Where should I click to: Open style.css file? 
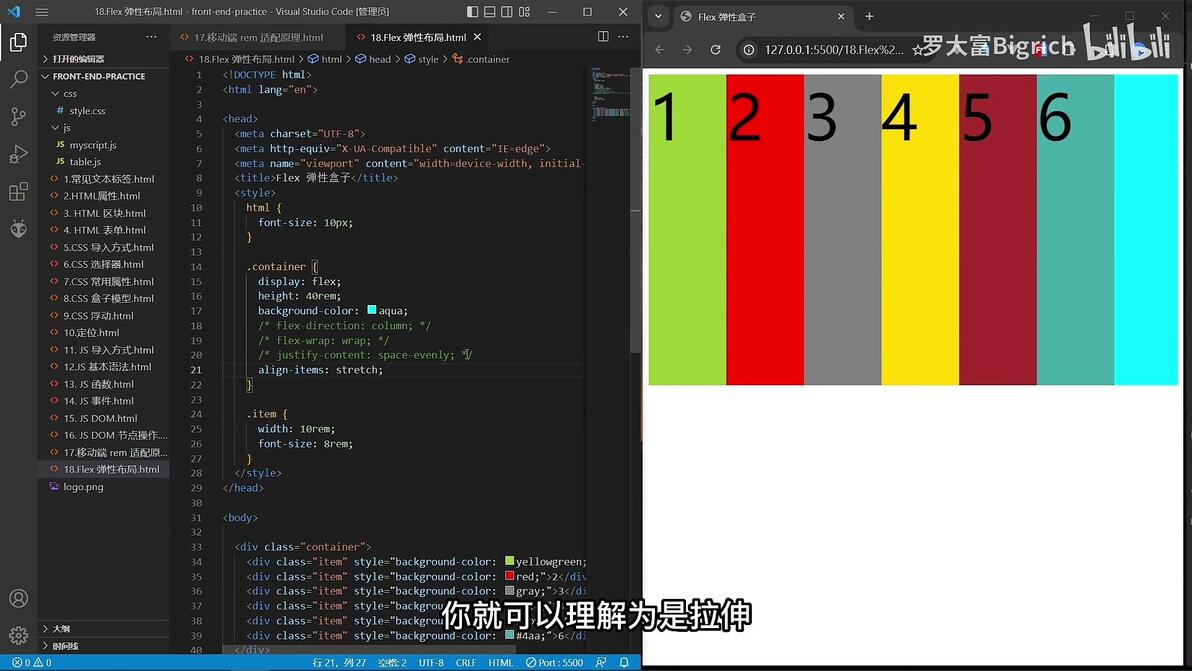(x=87, y=110)
